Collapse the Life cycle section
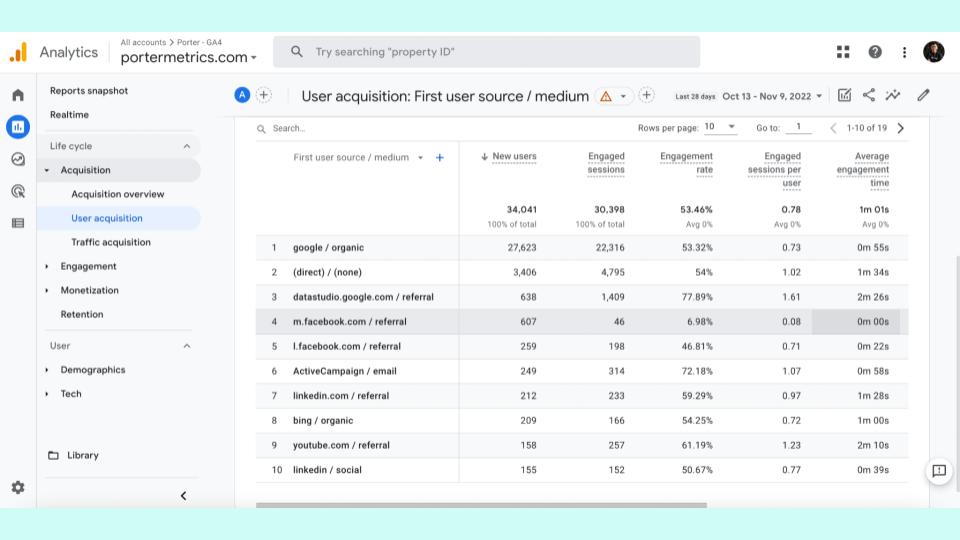Viewport: 960px width, 540px height. click(x=187, y=146)
